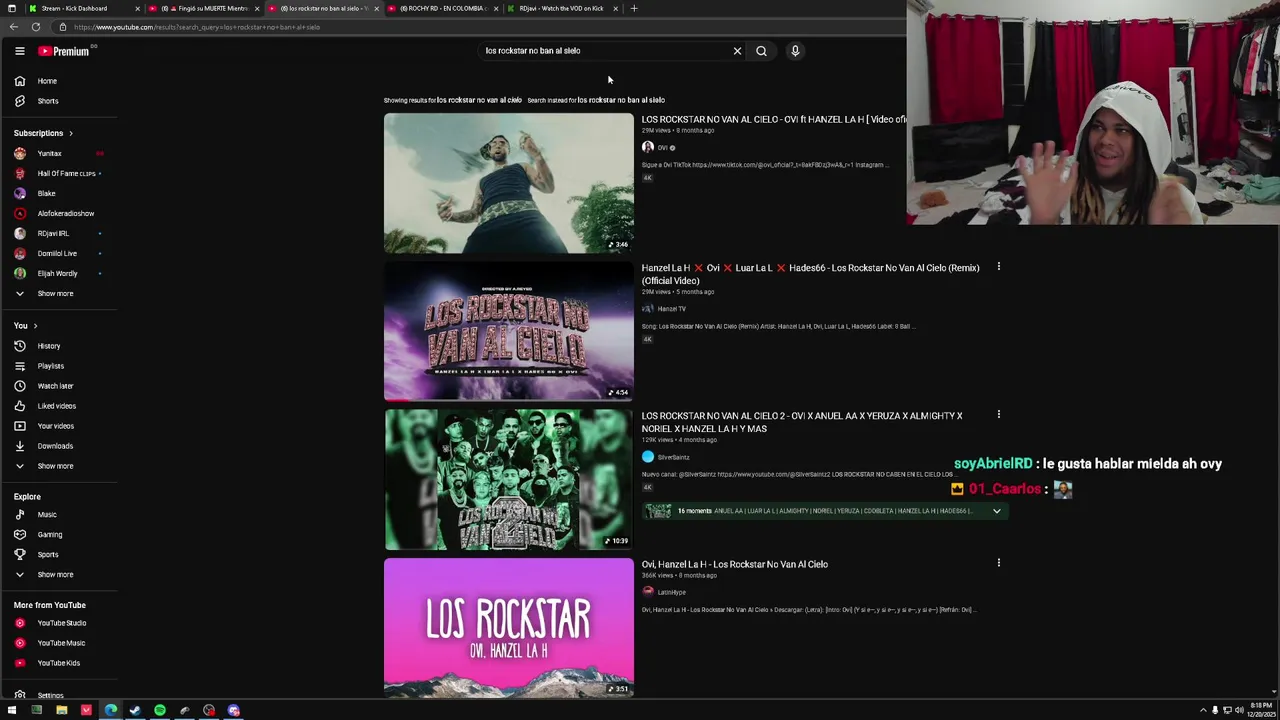1280x720 pixels.
Task: Open Steam from the taskbar
Action: click(x=135, y=711)
